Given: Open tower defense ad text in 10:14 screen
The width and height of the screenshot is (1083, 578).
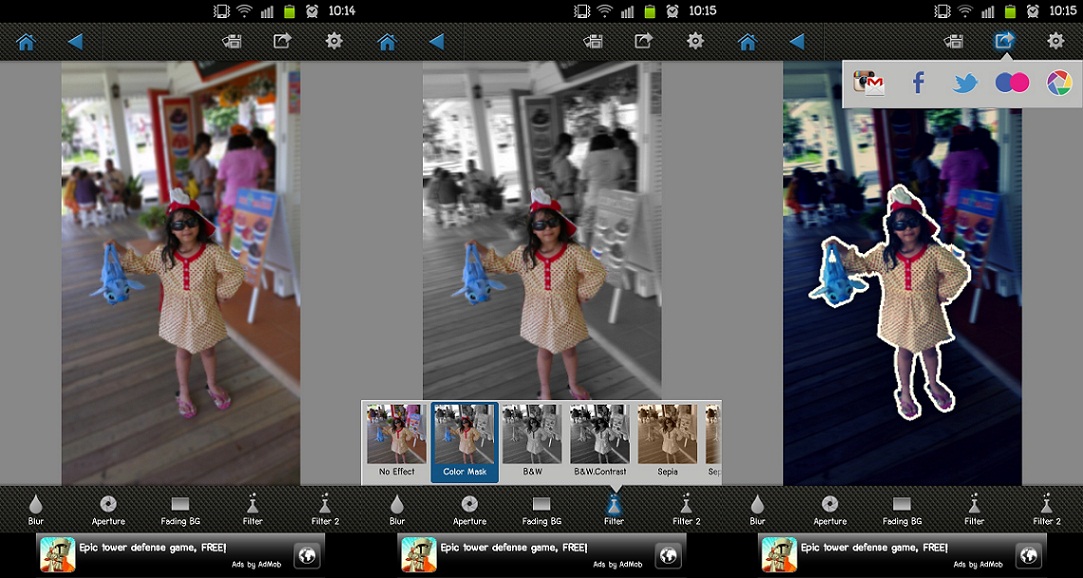Looking at the screenshot, I should pos(153,548).
